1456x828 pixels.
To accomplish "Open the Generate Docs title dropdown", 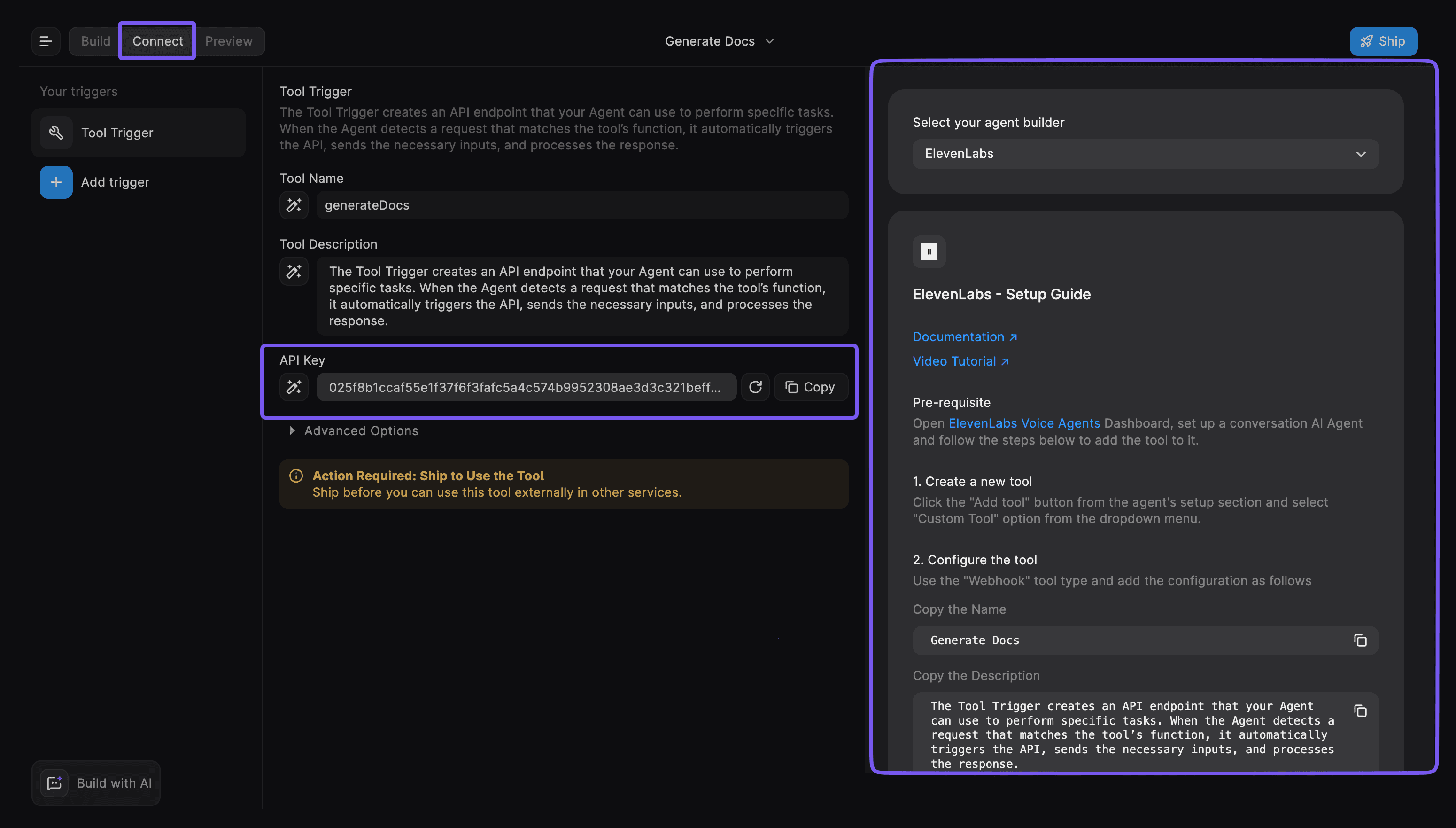I will pos(720,41).
